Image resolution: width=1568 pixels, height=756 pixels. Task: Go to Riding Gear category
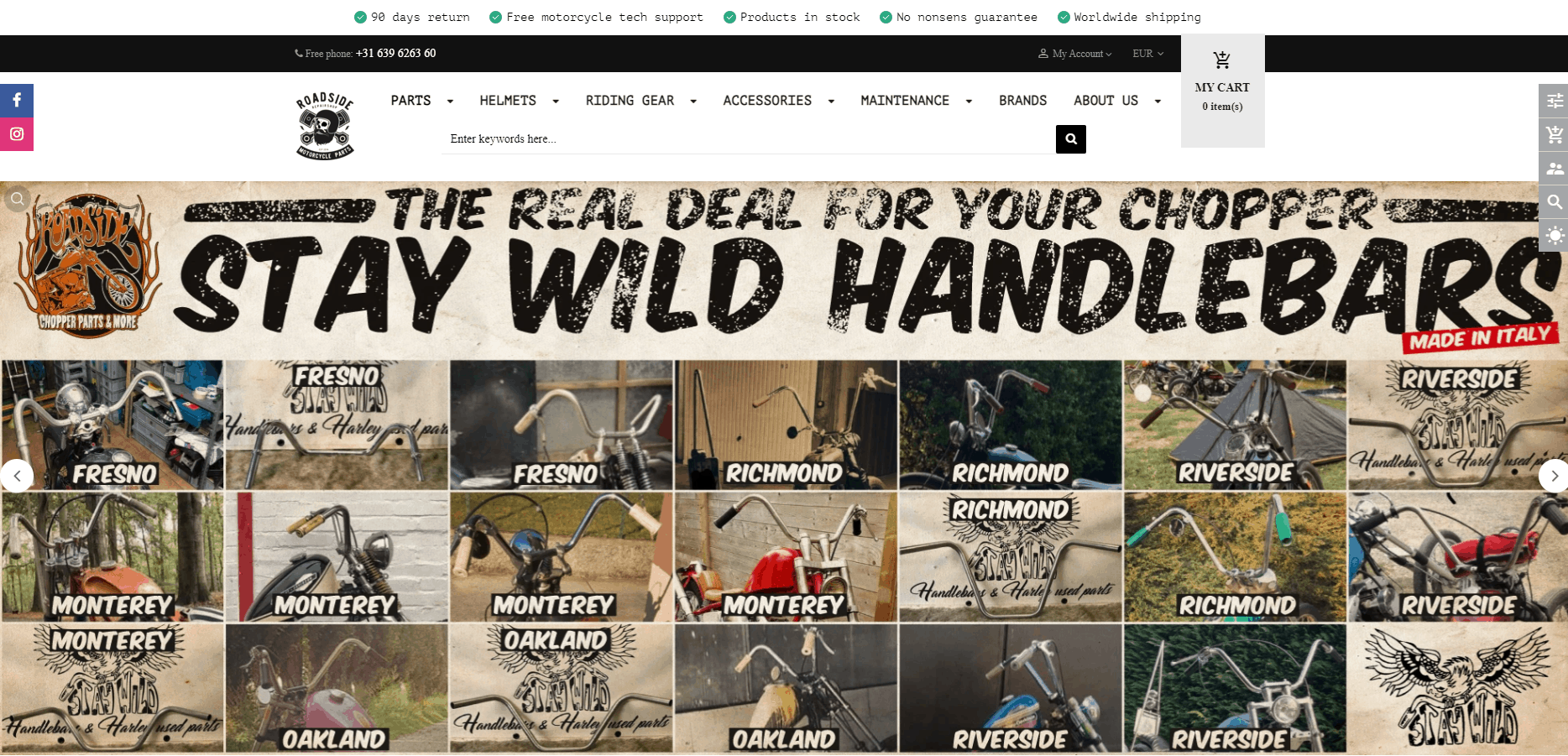tap(630, 101)
